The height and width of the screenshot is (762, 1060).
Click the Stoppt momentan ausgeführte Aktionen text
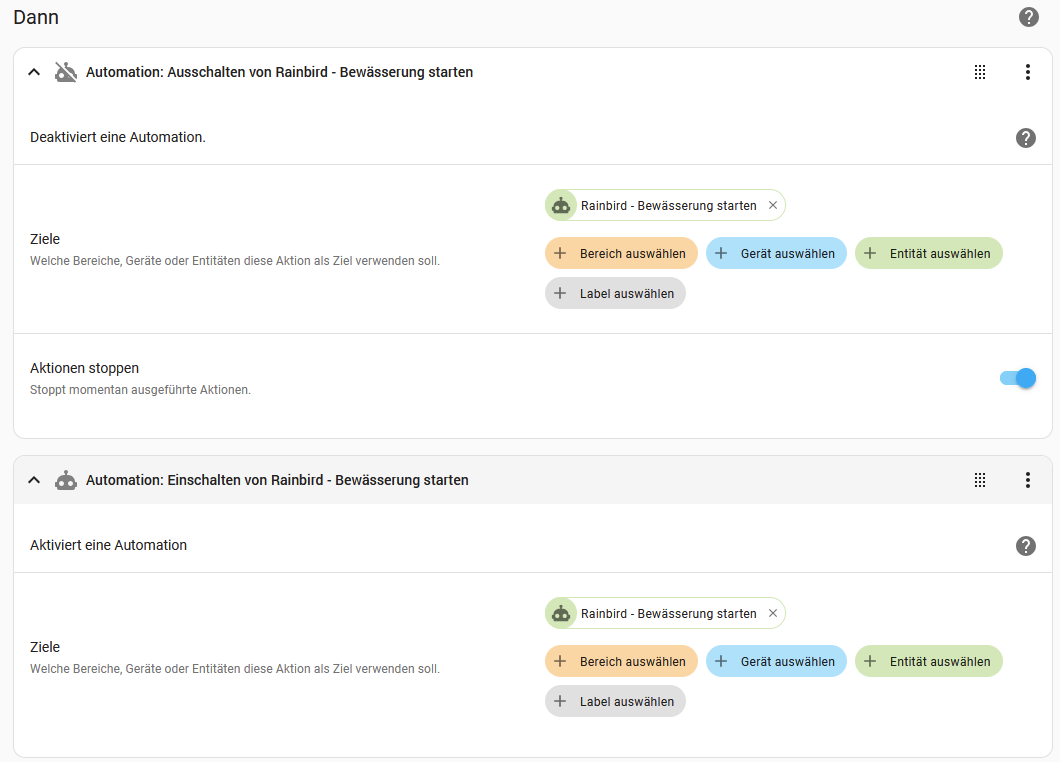click(x=140, y=390)
